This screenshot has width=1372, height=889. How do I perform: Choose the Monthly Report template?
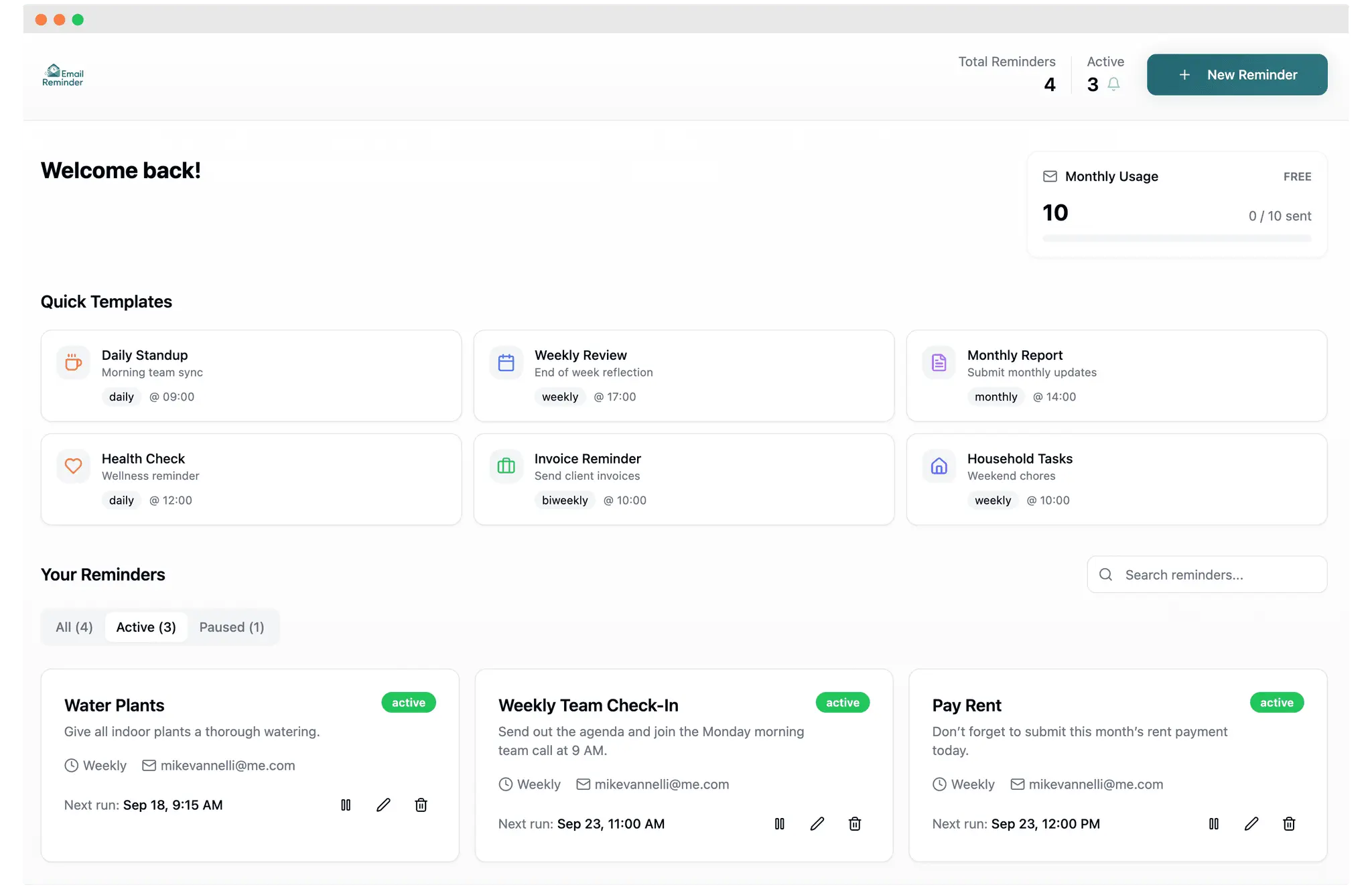tap(1117, 376)
